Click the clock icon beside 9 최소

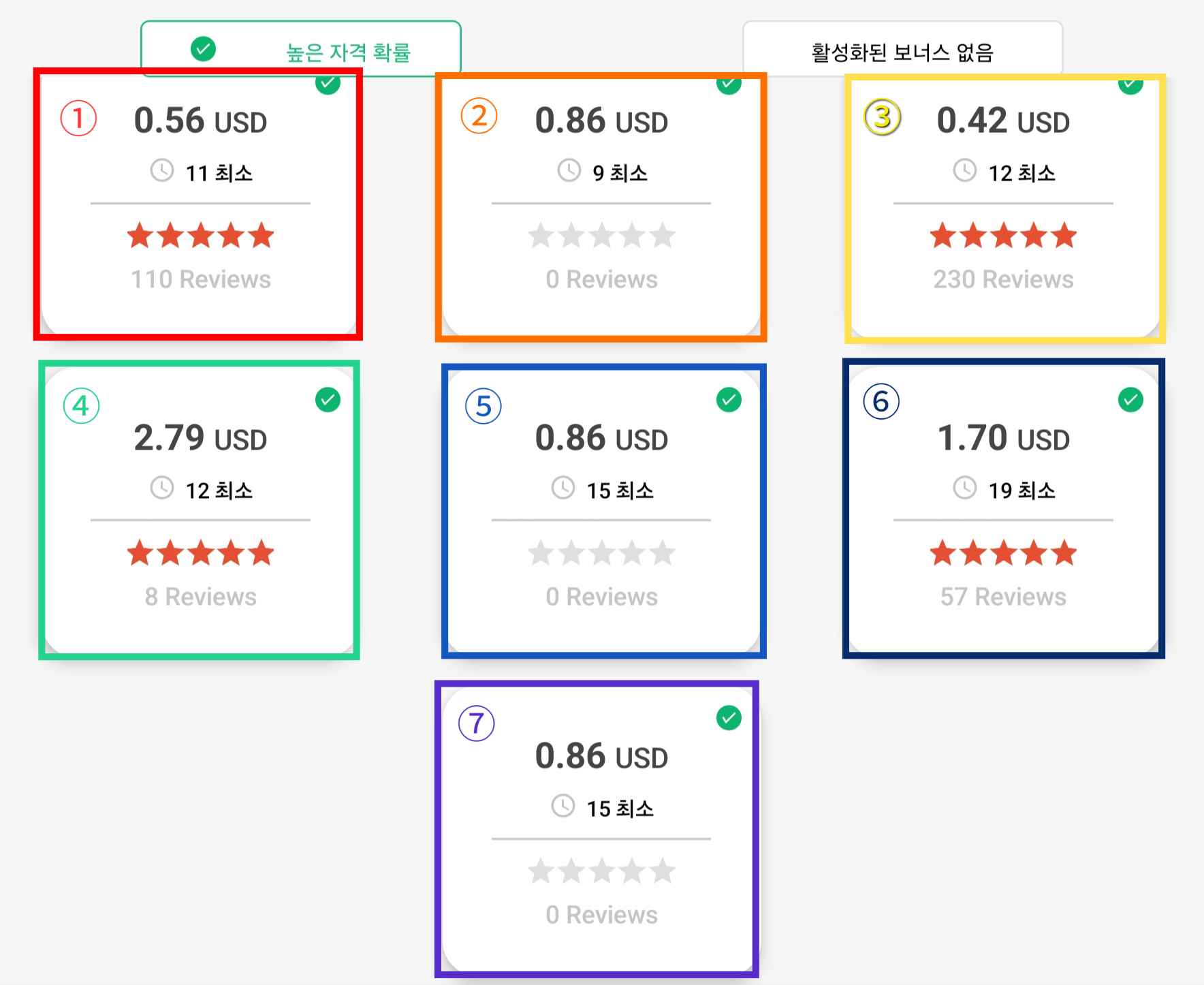tap(569, 170)
